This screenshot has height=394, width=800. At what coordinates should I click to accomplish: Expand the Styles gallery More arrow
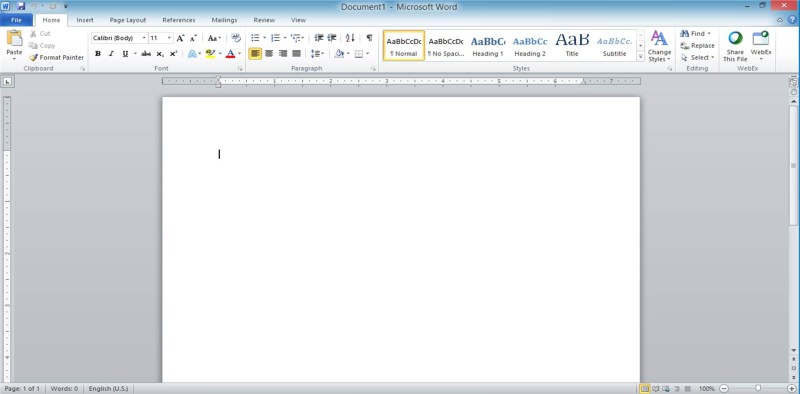pyautogui.click(x=641, y=57)
